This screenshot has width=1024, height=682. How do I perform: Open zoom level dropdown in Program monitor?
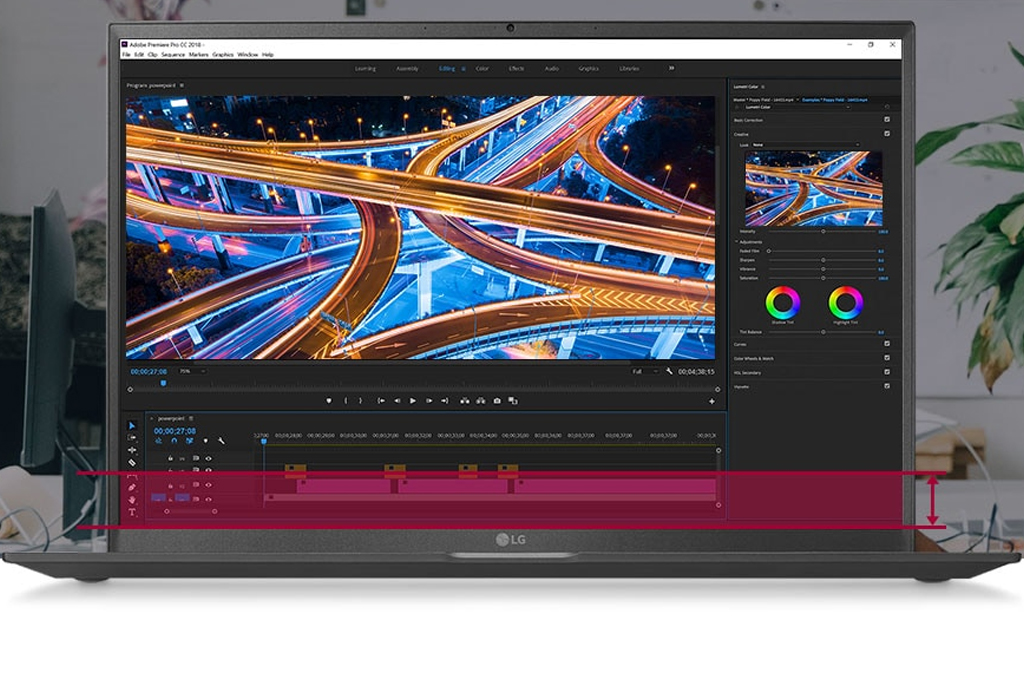[x=192, y=371]
